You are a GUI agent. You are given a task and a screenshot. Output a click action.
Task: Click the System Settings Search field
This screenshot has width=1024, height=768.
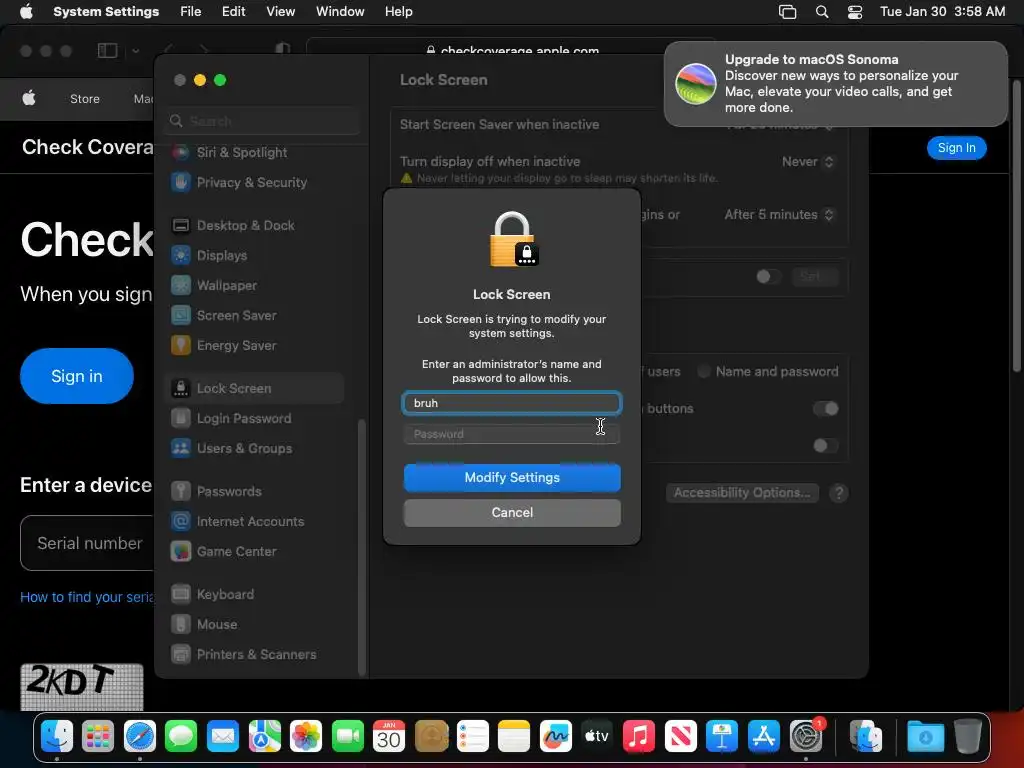(x=264, y=121)
